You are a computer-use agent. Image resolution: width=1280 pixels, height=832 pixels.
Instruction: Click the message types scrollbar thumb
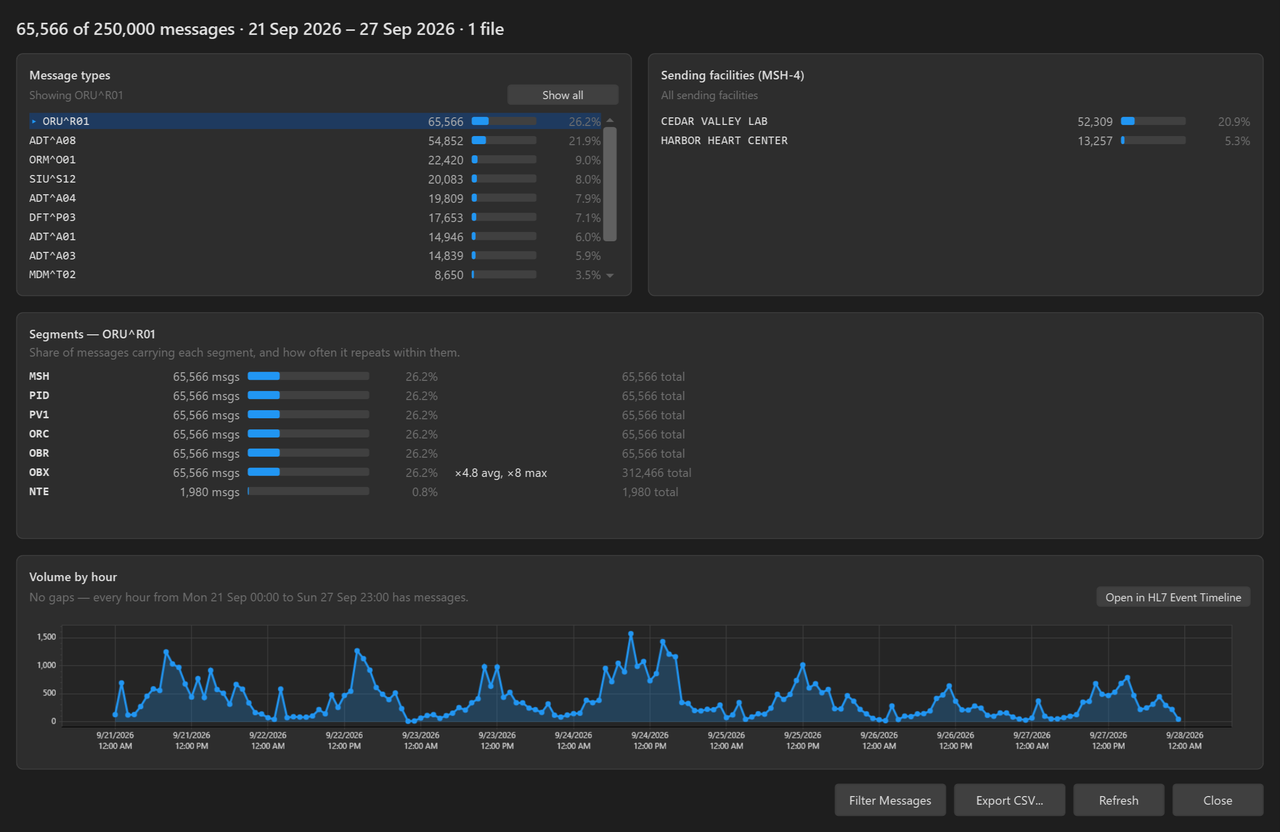coord(610,184)
